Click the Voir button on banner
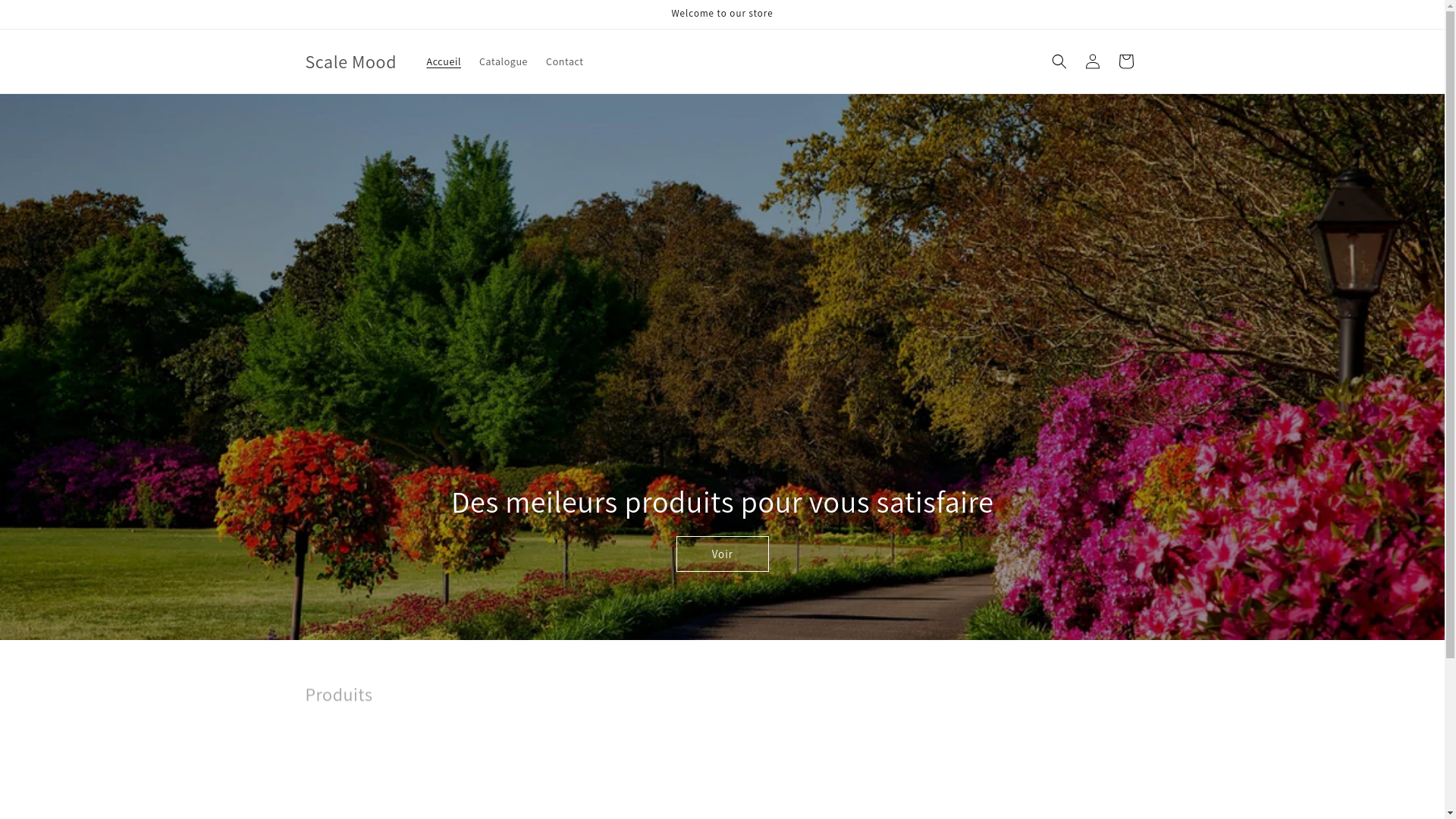This screenshot has height=819, width=1456. click(722, 554)
